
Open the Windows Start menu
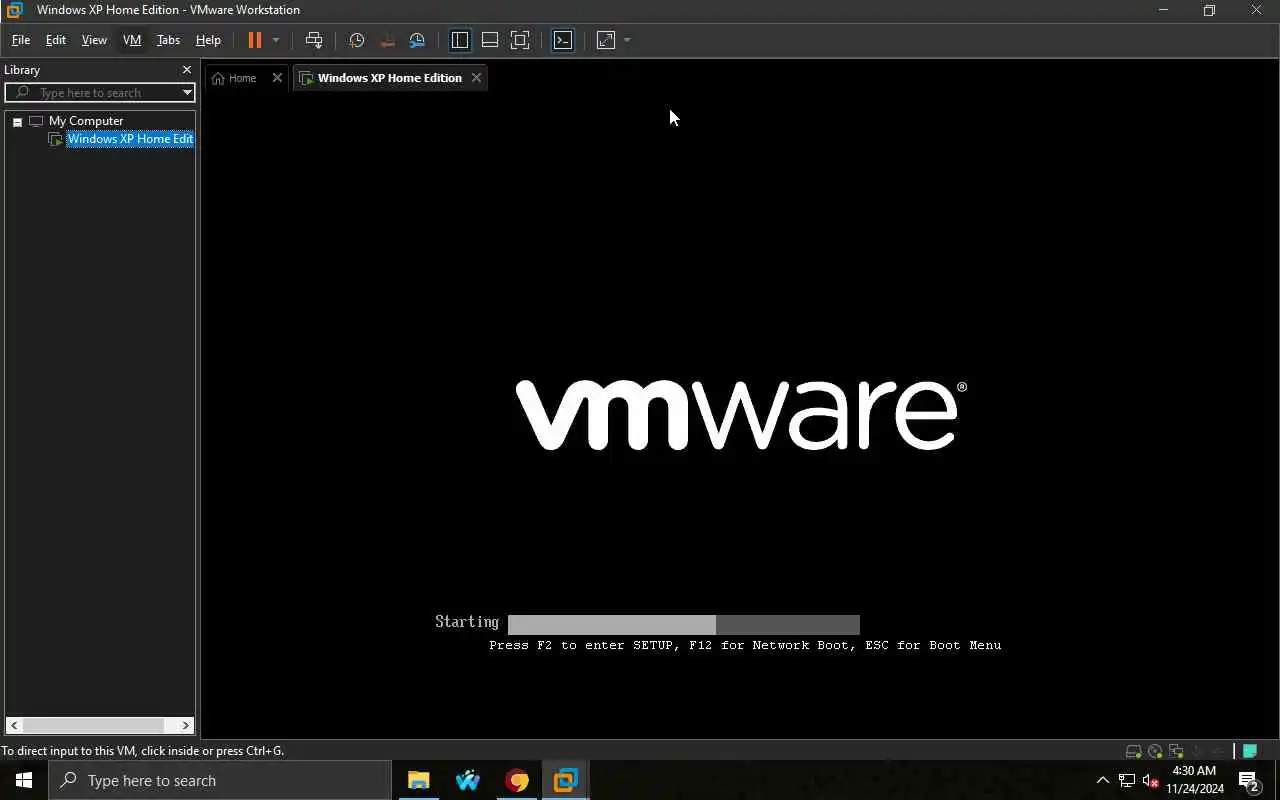click(x=24, y=780)
